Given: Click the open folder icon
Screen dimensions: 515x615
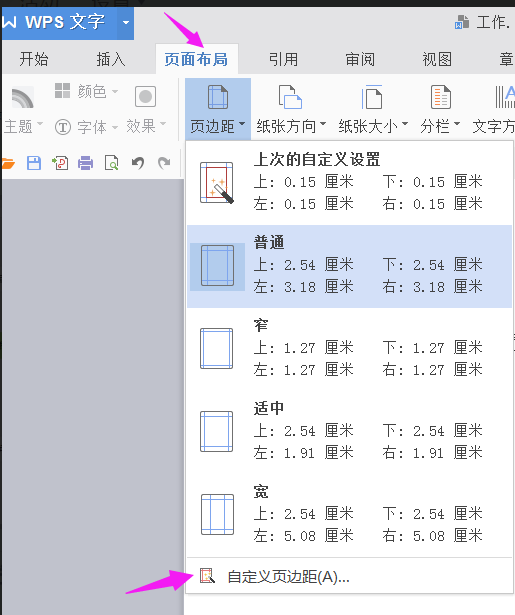Looking at the screenshot, I should click(x=8, y=163).
